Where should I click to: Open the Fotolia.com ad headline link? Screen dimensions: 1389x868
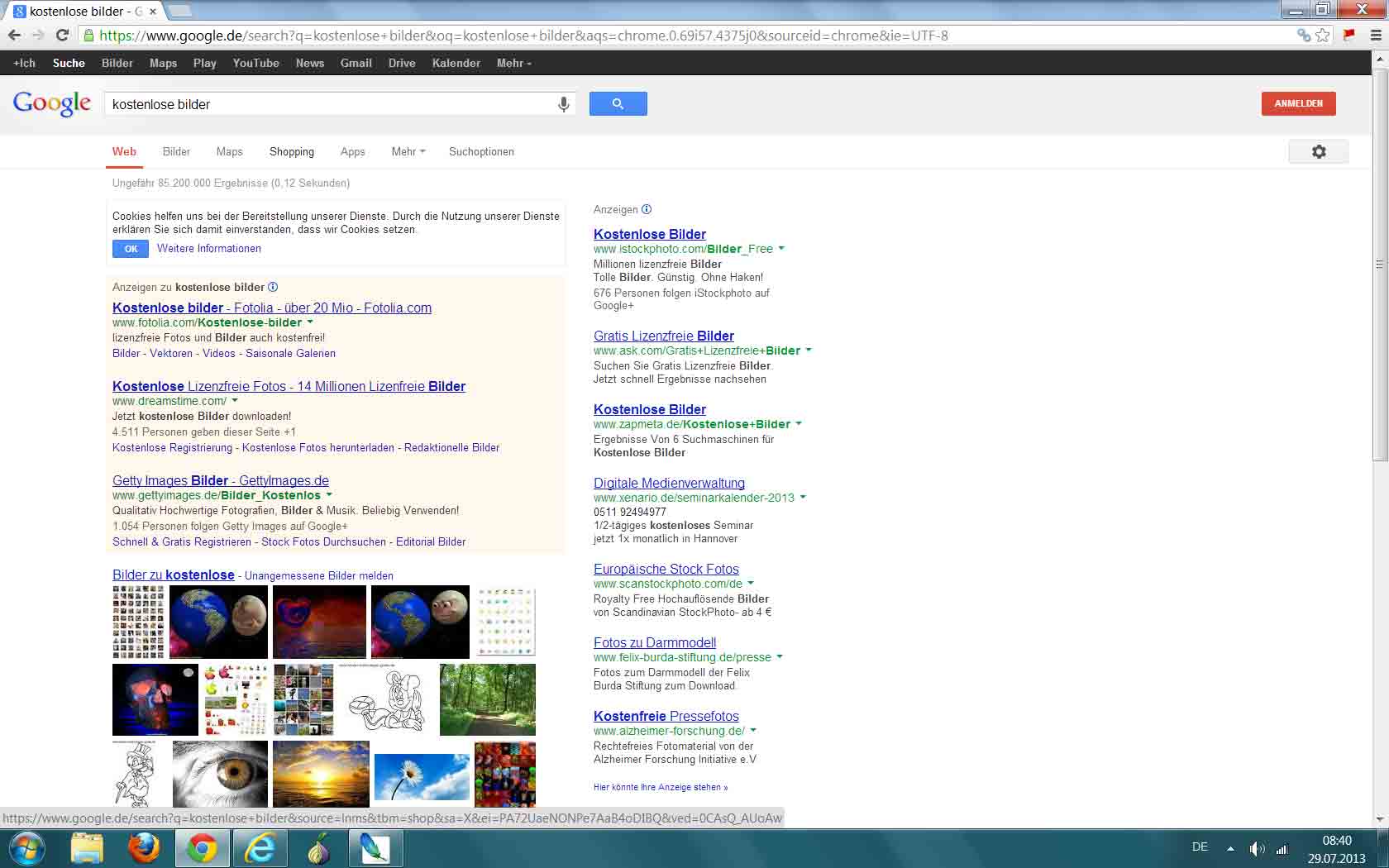coord(272,308)
